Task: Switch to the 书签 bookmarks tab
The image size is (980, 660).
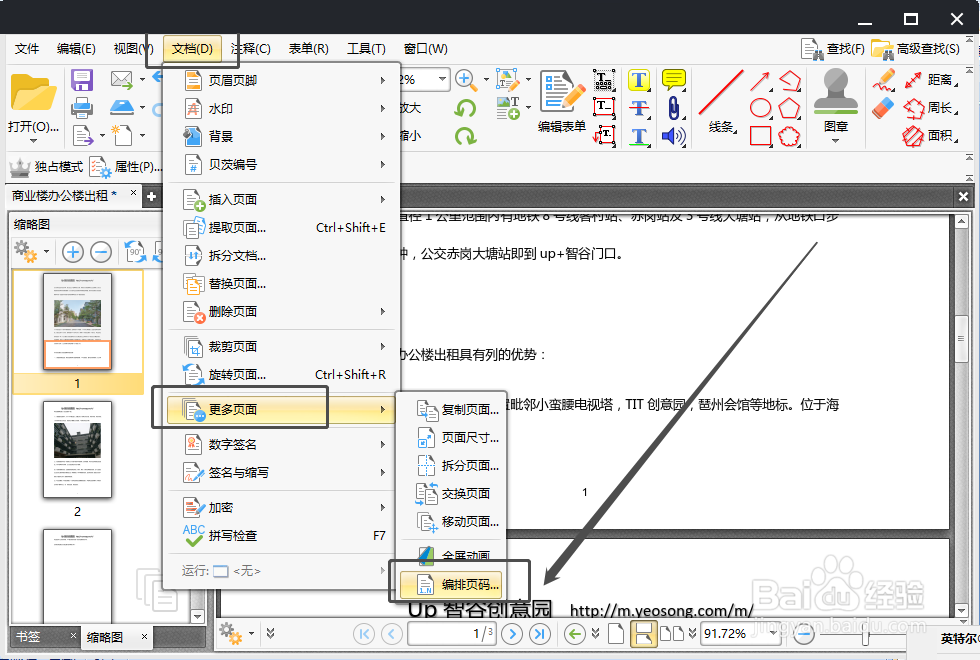Action: [x=30, y=635]
